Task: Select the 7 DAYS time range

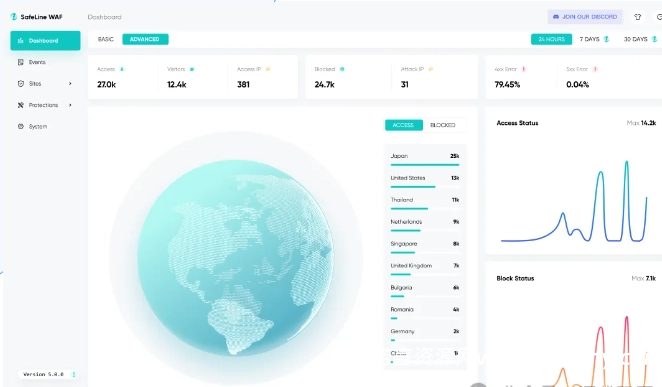Action: point(589,39)
